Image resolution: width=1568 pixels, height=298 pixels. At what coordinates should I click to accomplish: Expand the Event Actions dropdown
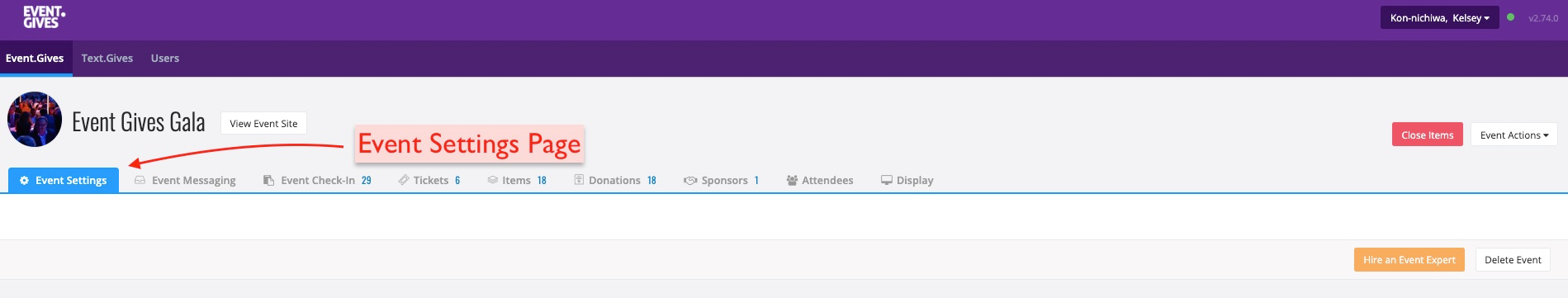click(1514, 135)
